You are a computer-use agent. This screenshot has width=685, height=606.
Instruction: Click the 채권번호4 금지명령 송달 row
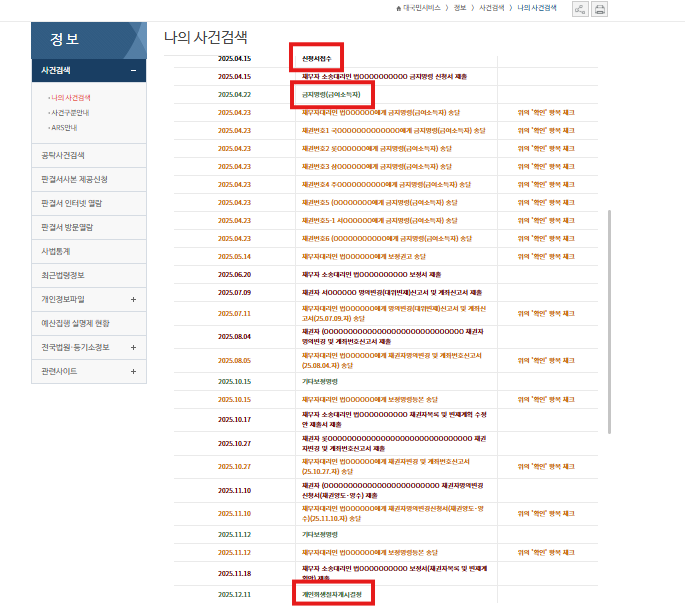pyautogui.click(x=387, y=185)
